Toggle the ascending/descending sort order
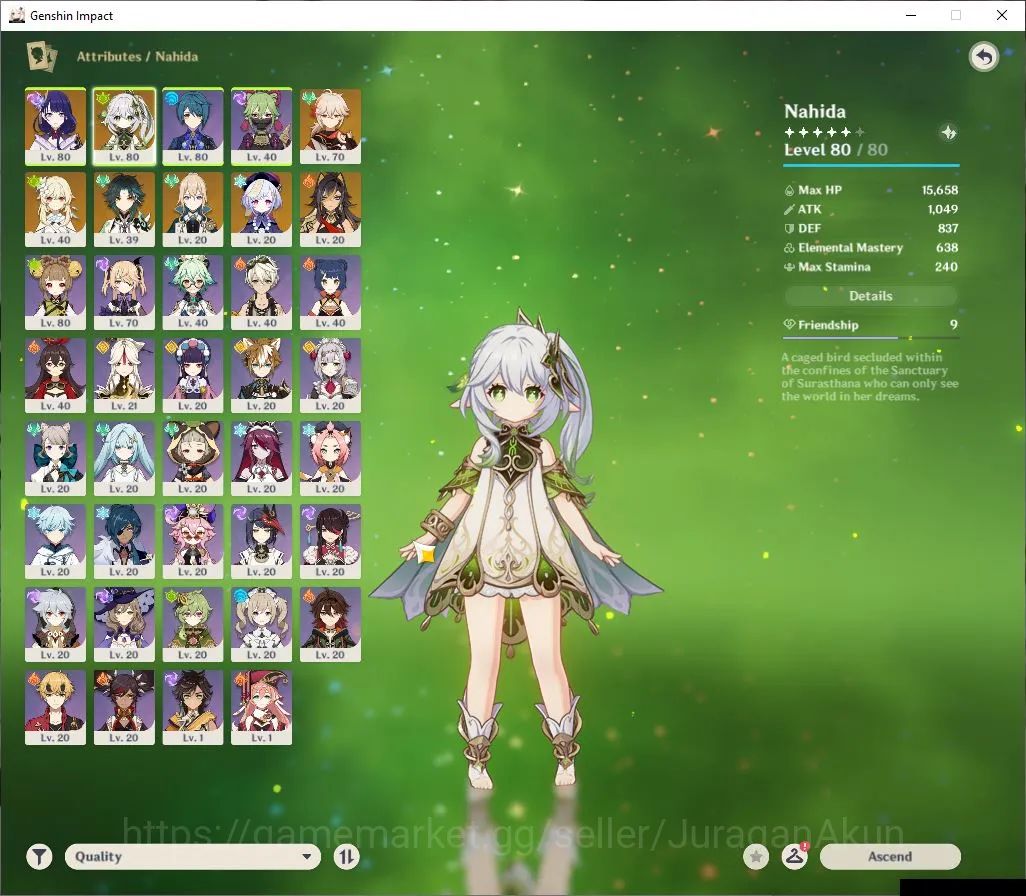This screenshot has width=1026, height=896. point(346,856)
